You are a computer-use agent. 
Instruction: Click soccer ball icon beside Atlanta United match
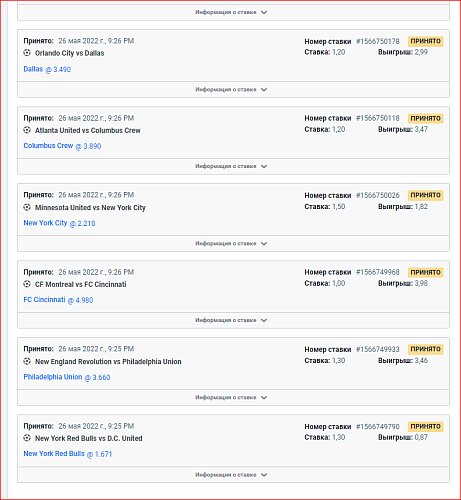[27, 130]
